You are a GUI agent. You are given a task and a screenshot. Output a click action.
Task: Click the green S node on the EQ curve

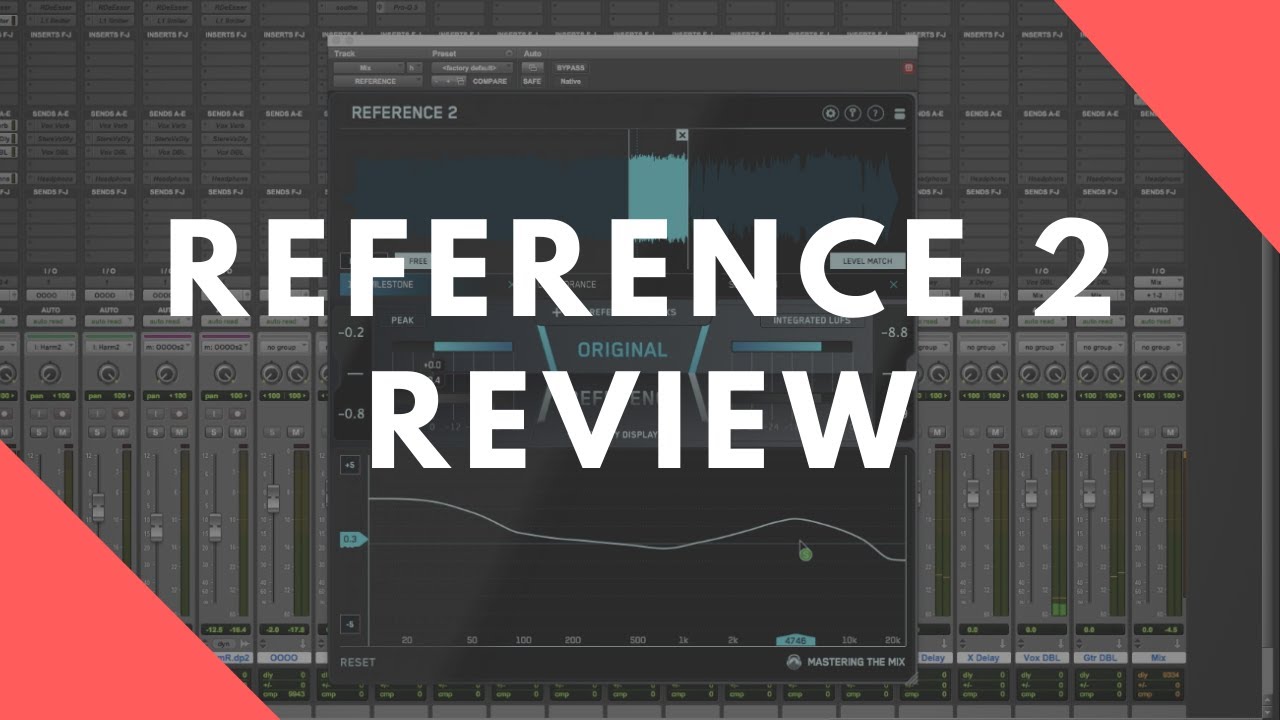pos(805,552)
